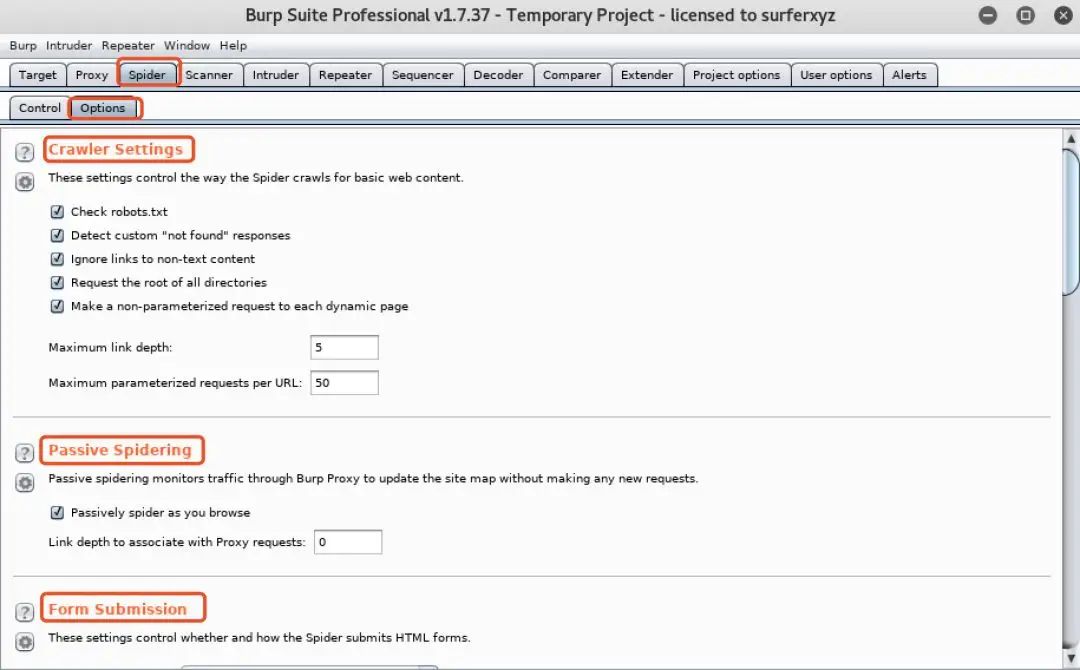Image resolution: width=1080 pixels, height=670 pixels.
Task: Open the Intruder menu in menu bar
Action: [x=69, y=45]
